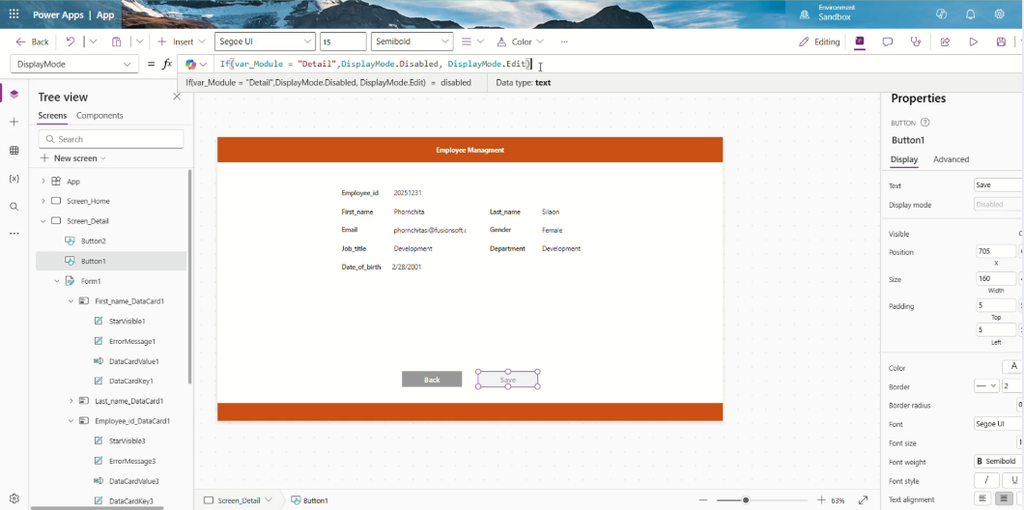
Task: Click the Save disk icon
Action: [x=1001, y=42]
